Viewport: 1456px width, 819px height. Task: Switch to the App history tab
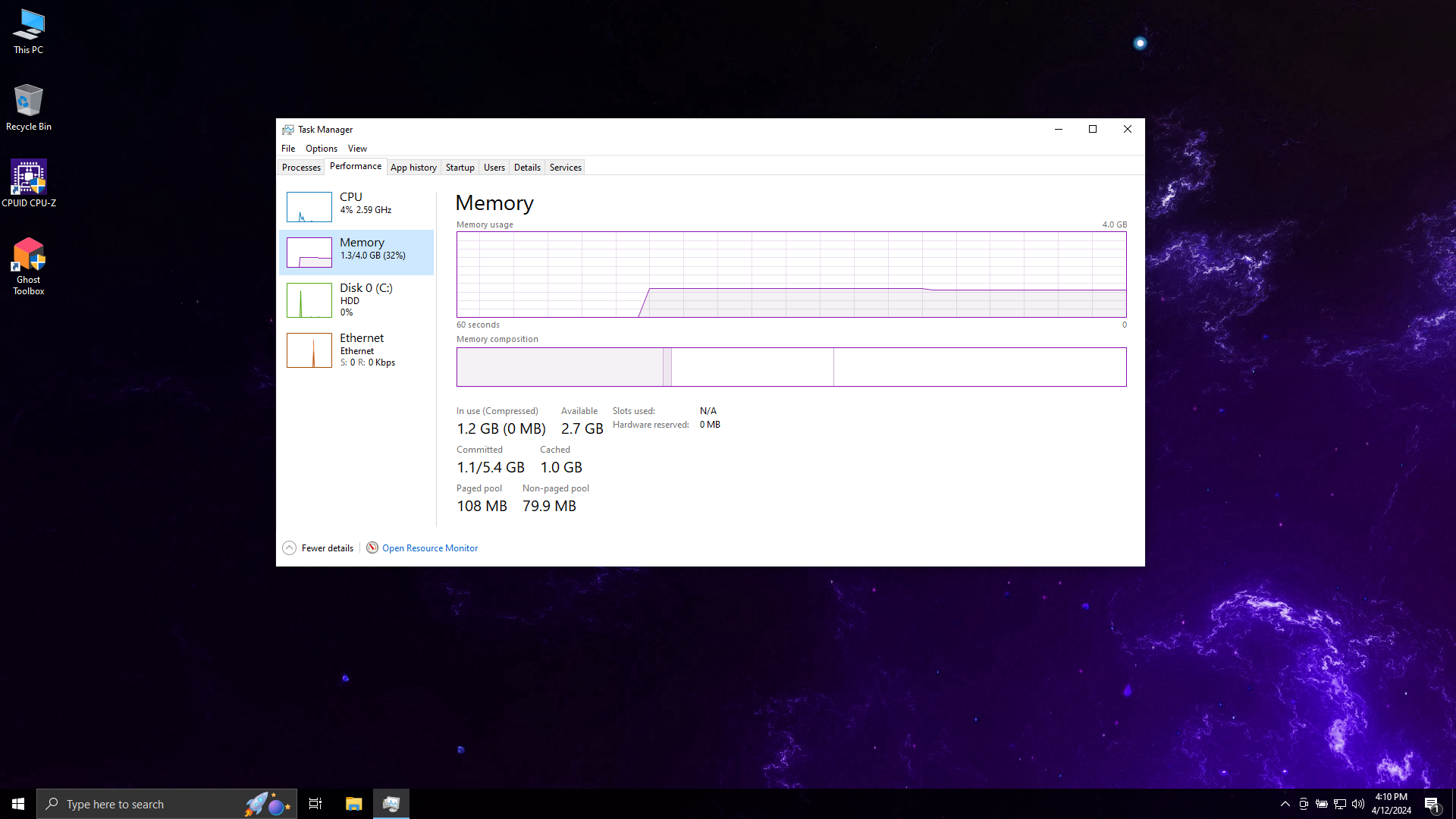pyautogui.click(x=413, y=168)
